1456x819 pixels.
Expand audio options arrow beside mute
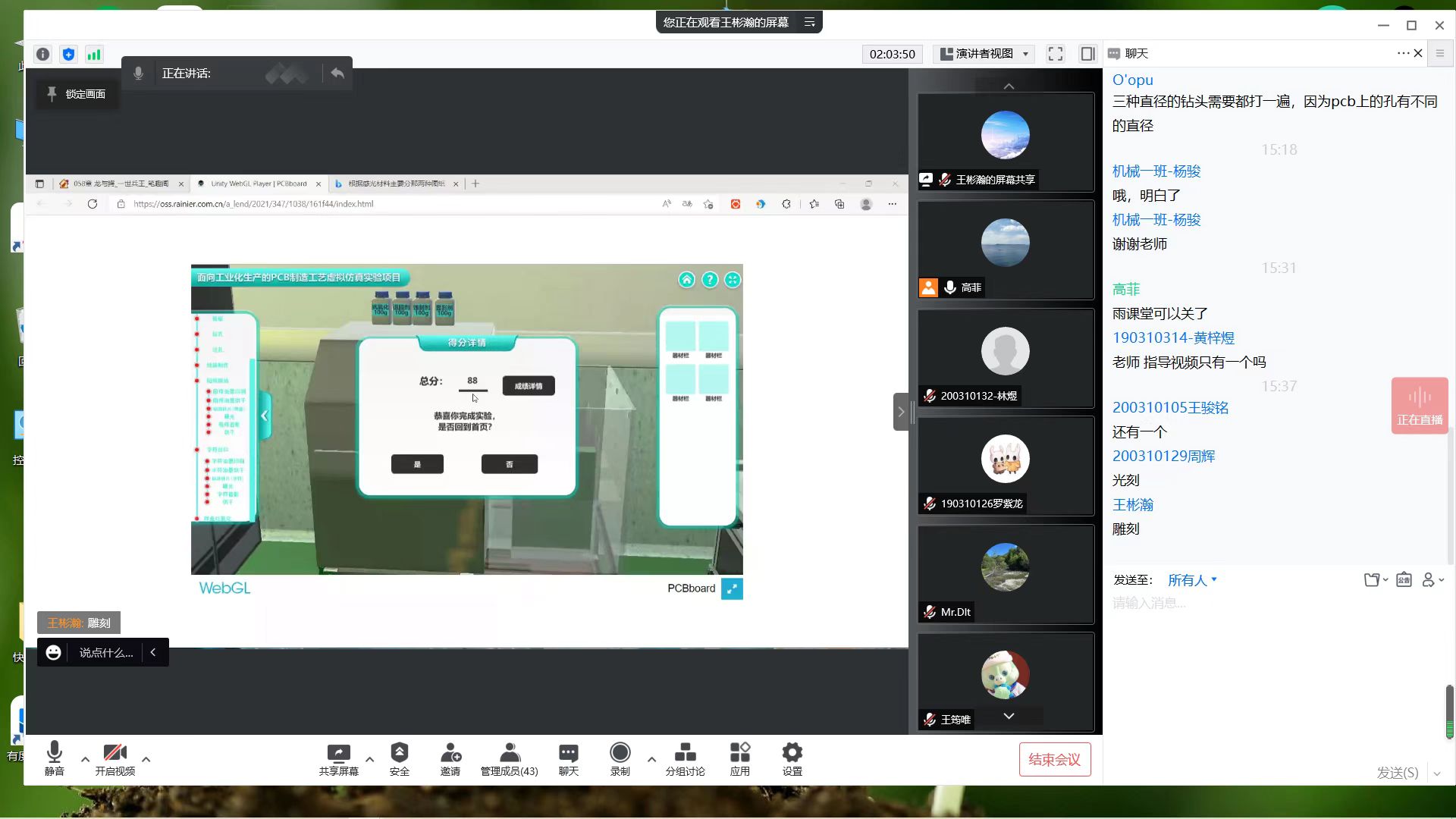point(85,758)
